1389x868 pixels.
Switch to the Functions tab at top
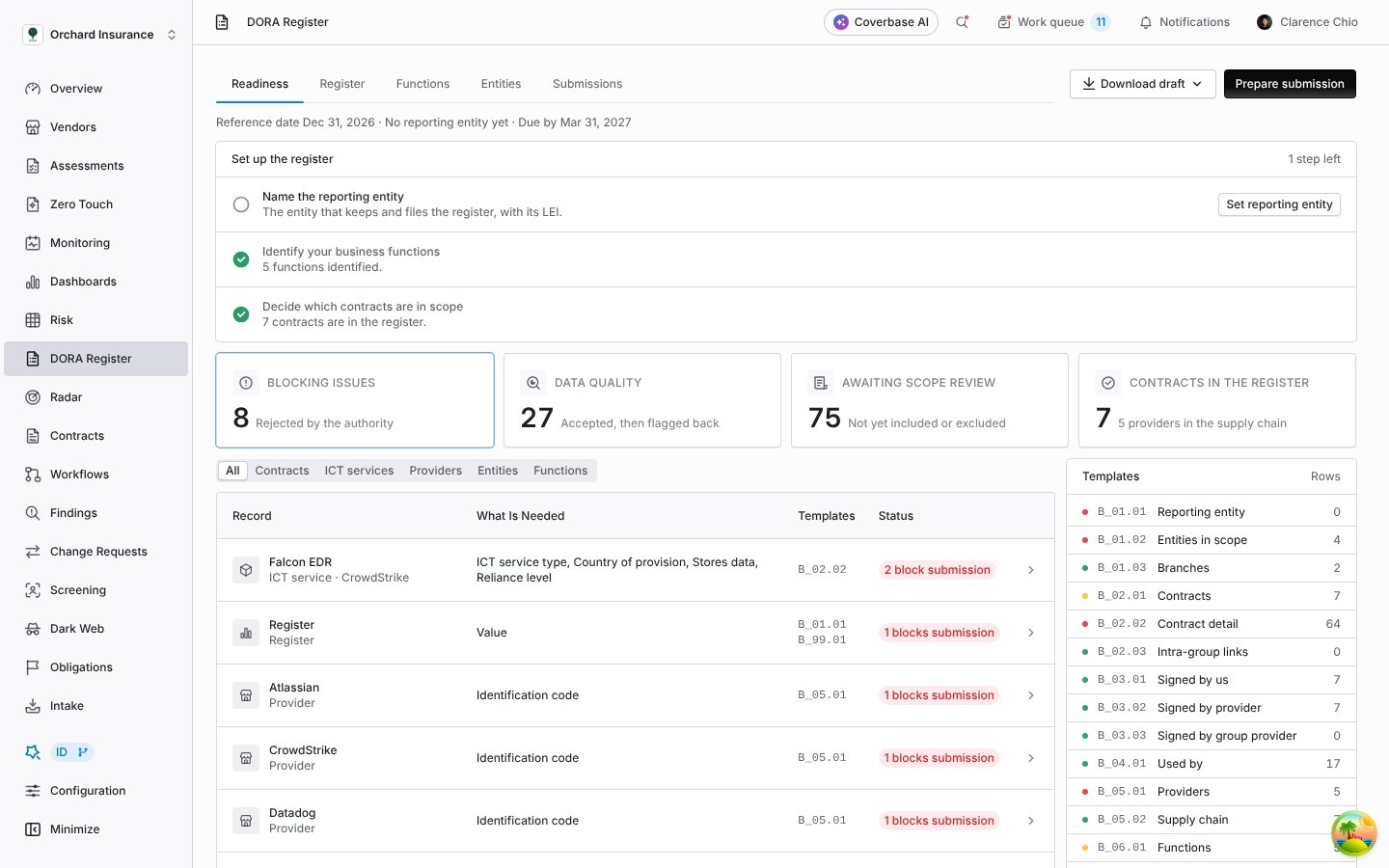pos(422,84)
